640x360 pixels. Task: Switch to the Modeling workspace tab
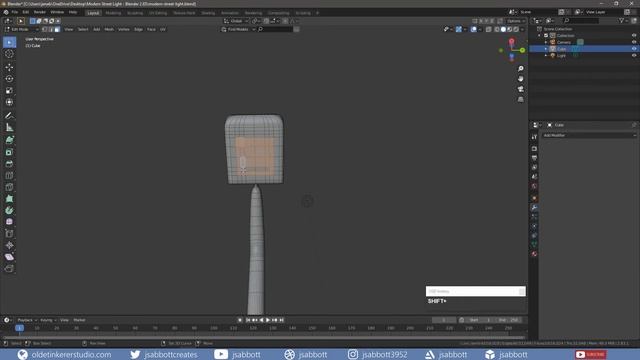(x=113, y=13)
